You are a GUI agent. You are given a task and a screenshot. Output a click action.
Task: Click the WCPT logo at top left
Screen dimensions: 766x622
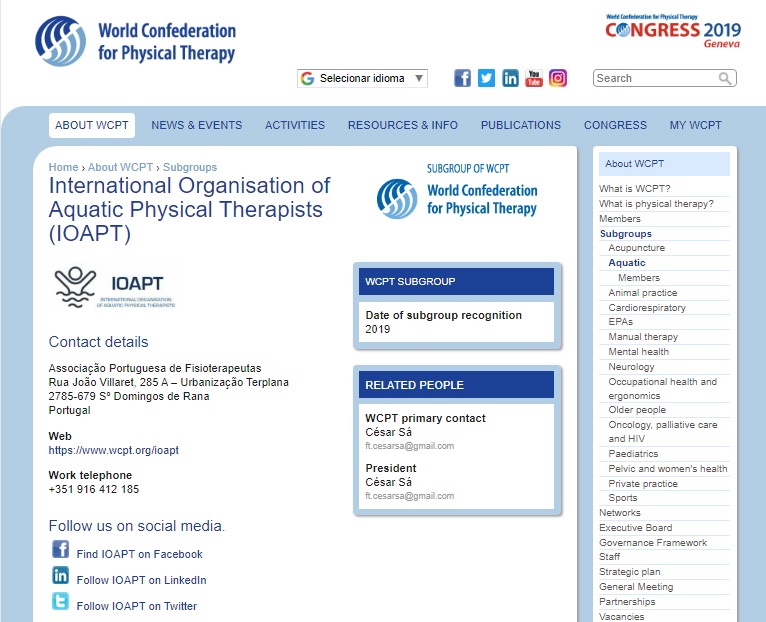point(135,42)
